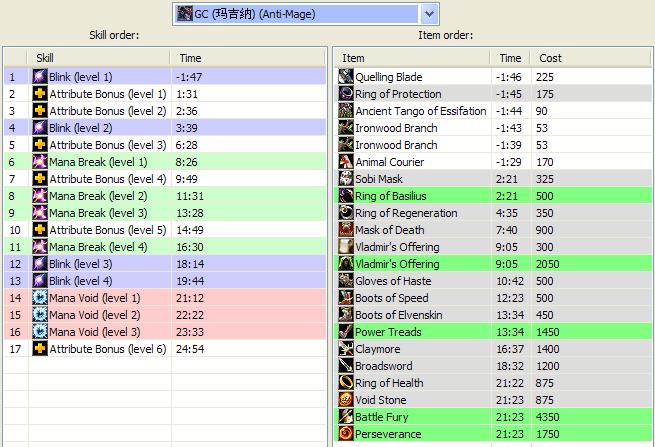This screenshot has width=655, height=447.
Task: Open the hero selection dropdown arrow
Action: coord(430,13)
